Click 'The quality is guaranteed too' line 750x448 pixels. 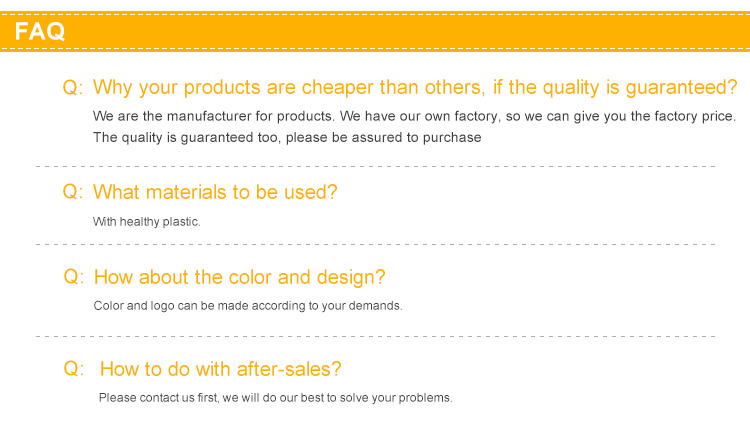[287, 138]
